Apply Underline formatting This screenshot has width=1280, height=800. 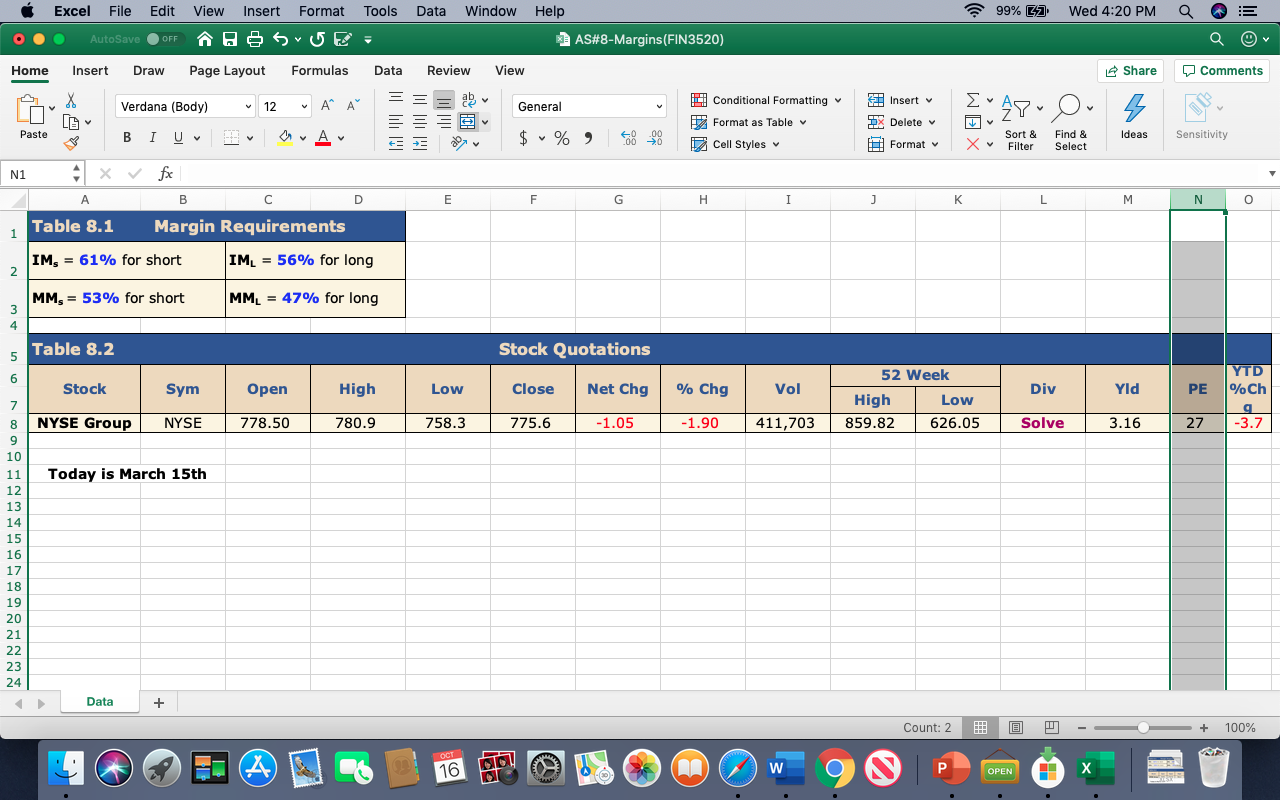pos(178,138)
